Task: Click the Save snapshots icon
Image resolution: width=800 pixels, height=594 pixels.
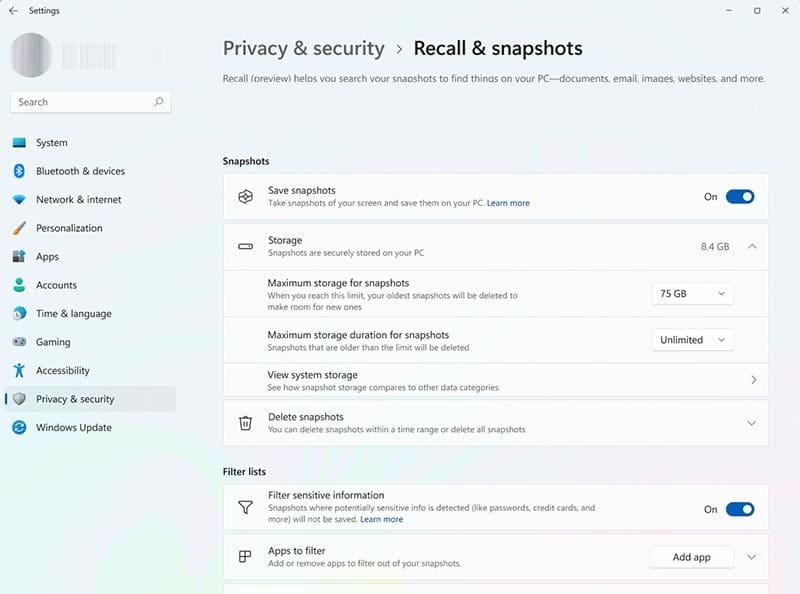Action: tap(245, 196)
